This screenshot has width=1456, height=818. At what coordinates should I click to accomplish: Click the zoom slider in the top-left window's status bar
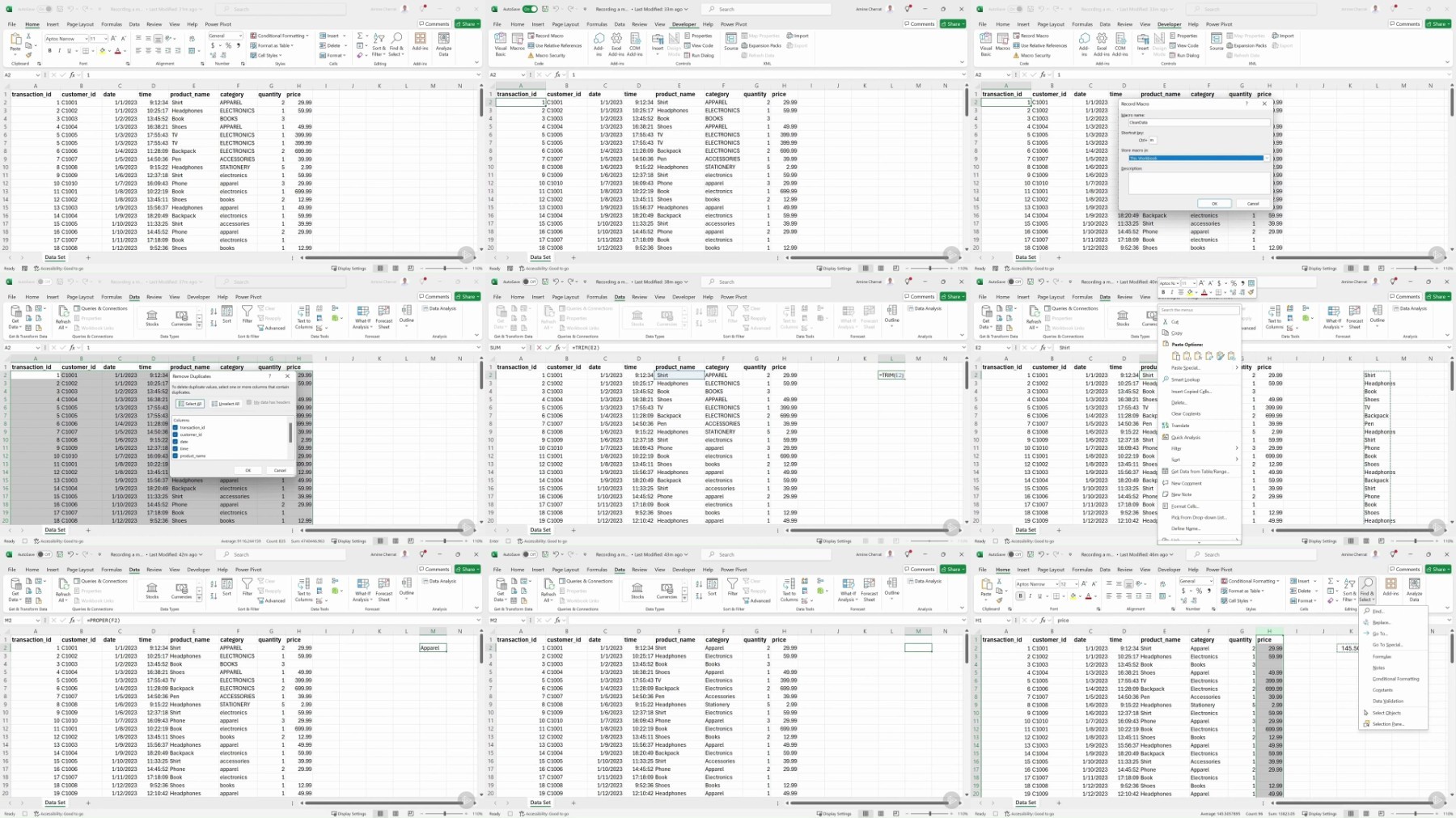(x=444, y=268)
